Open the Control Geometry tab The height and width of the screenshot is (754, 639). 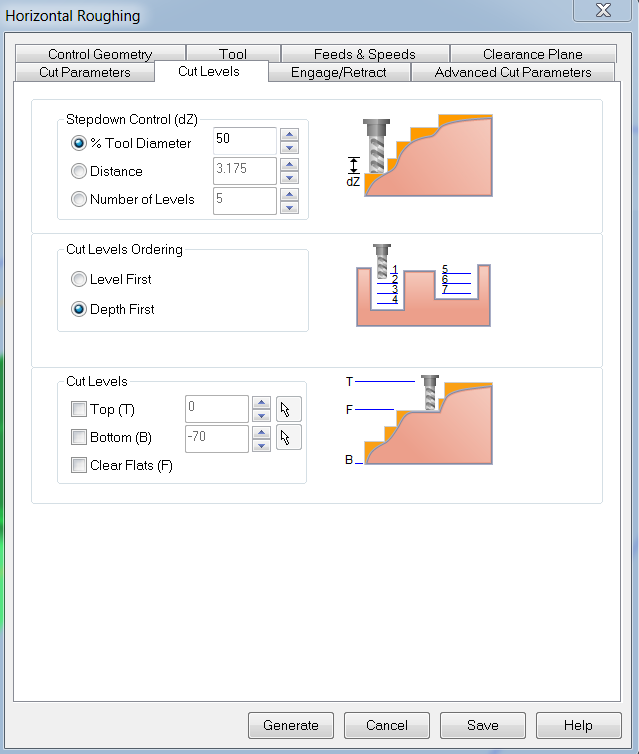tap(100, 54)
